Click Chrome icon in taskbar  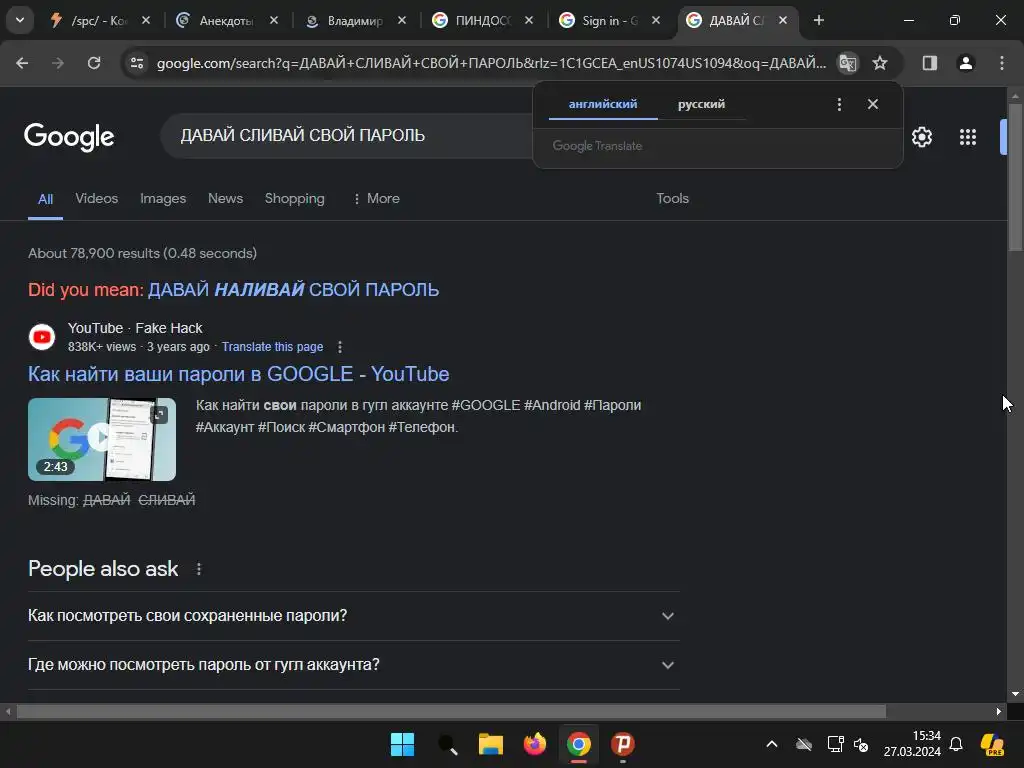(x=579, y=744)
